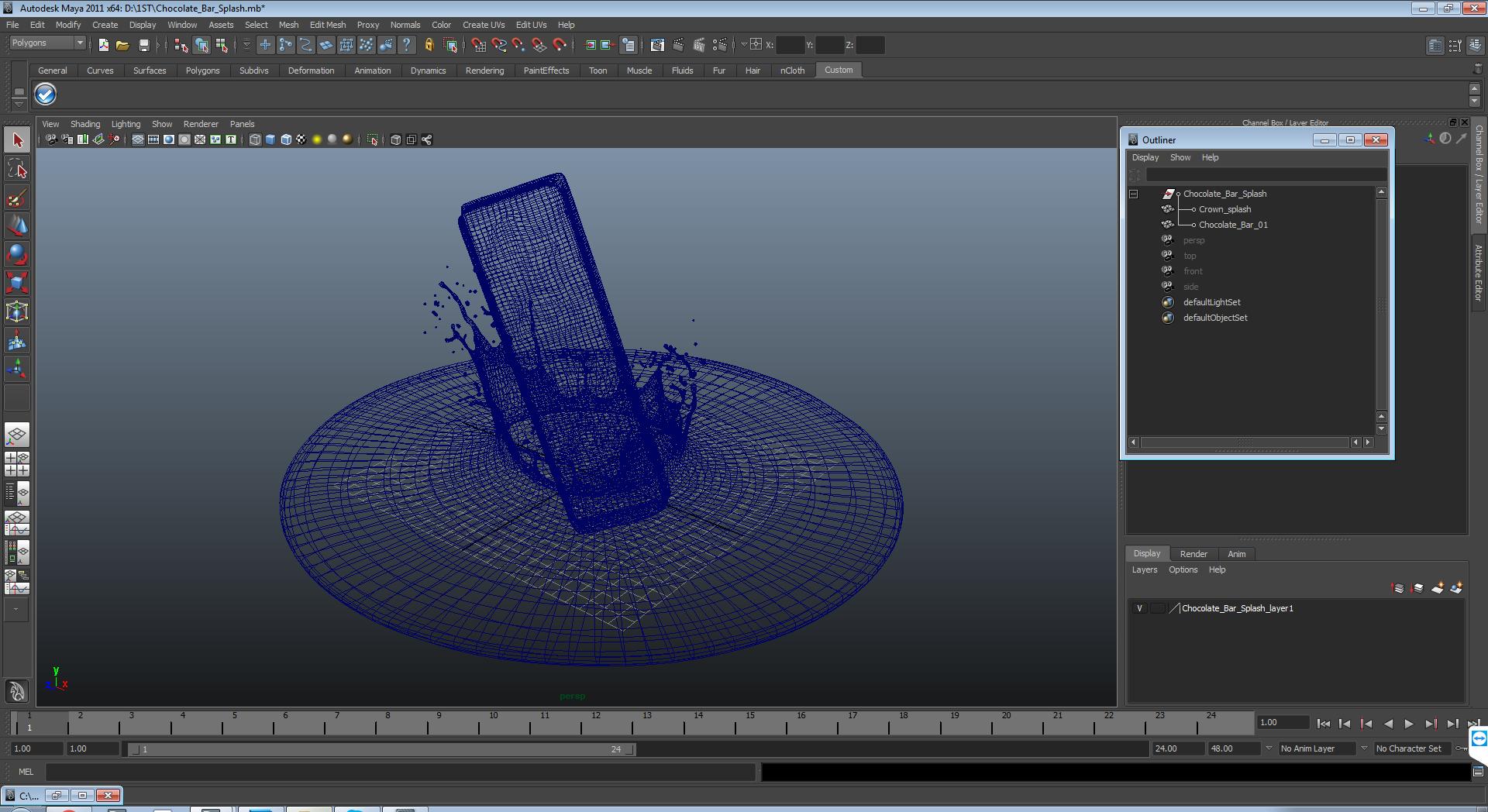Open the Outliner Show menu
This screenshot has width=1488, height=812.
coord(1180,157)
